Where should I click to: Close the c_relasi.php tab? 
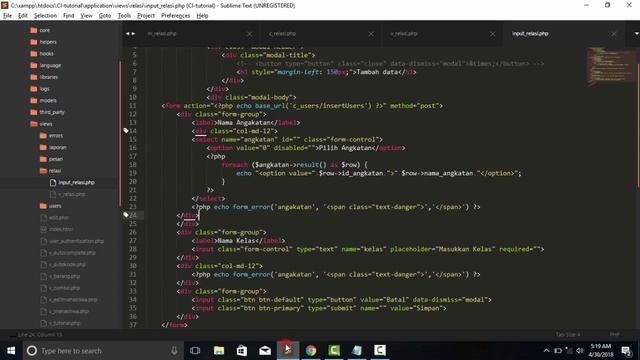(x=371, y=34)
